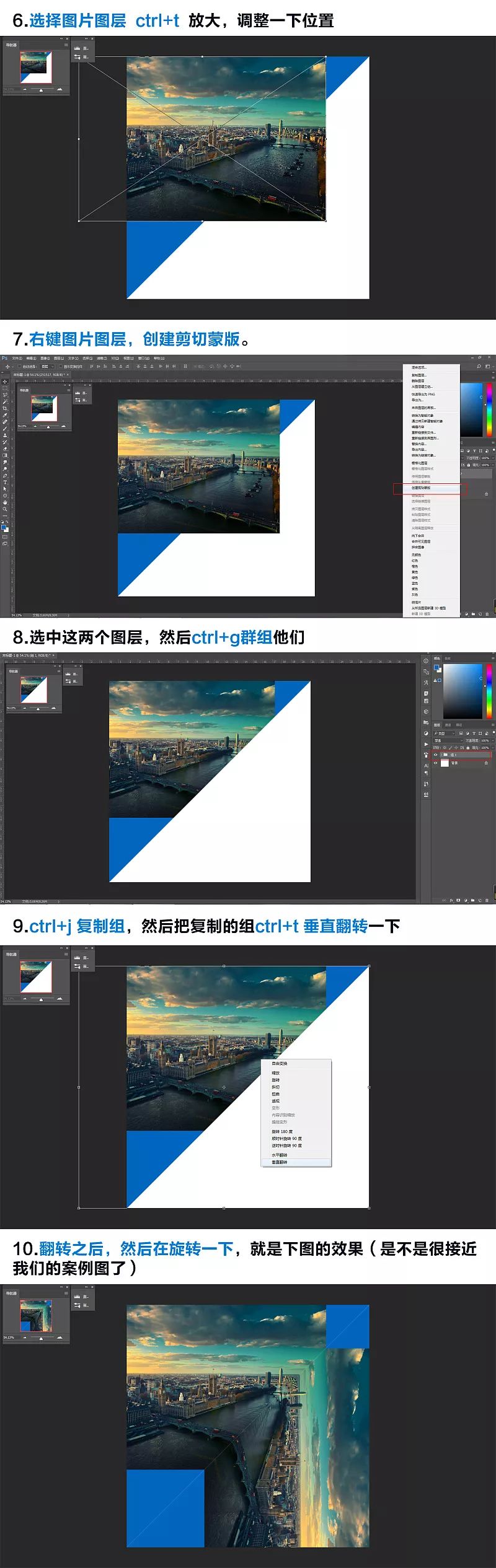Toggle visibility eye of 背景 layer in step 8
496x1568 pixels.
coord(435,763)
